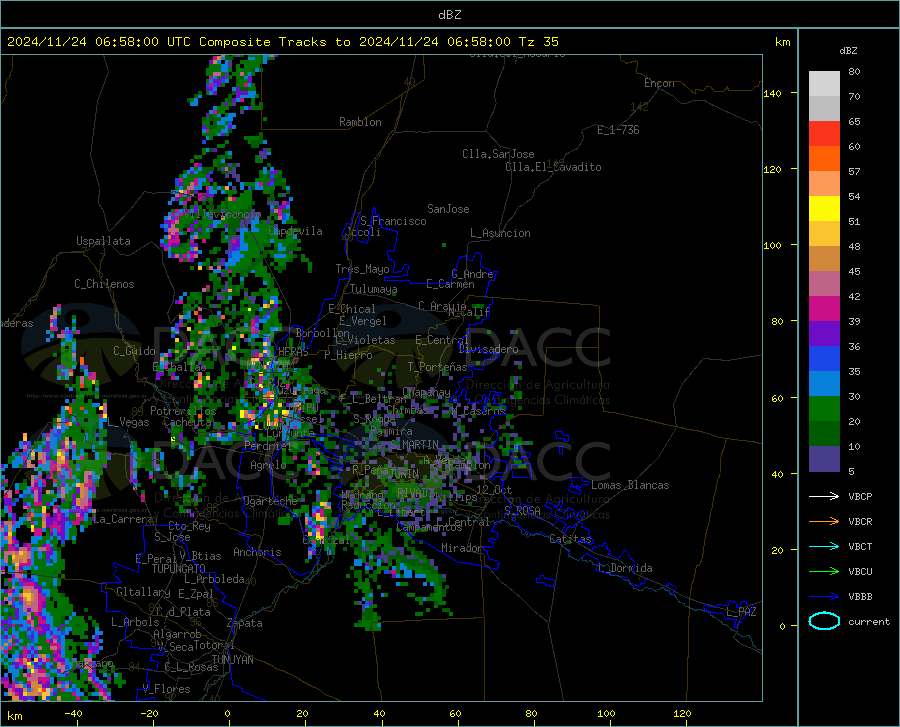
Task: Click the 'VBCP' legend label
Action: tap(860, 496)
